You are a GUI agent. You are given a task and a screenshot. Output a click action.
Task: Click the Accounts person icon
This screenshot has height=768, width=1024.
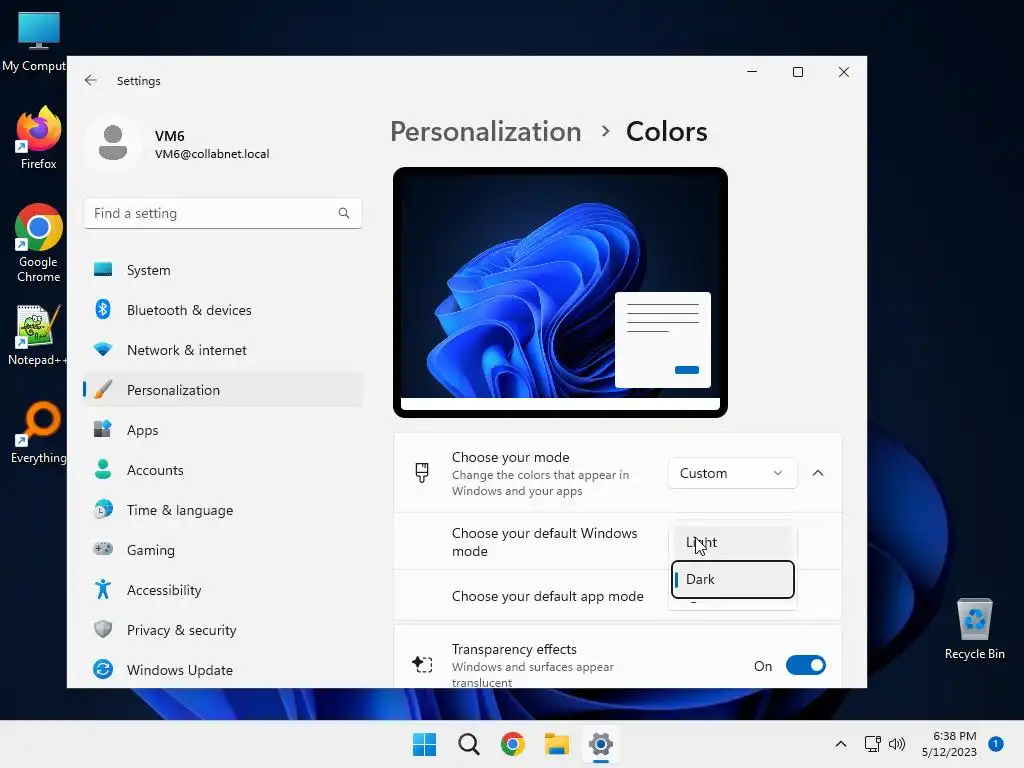[x=103, y=469]
